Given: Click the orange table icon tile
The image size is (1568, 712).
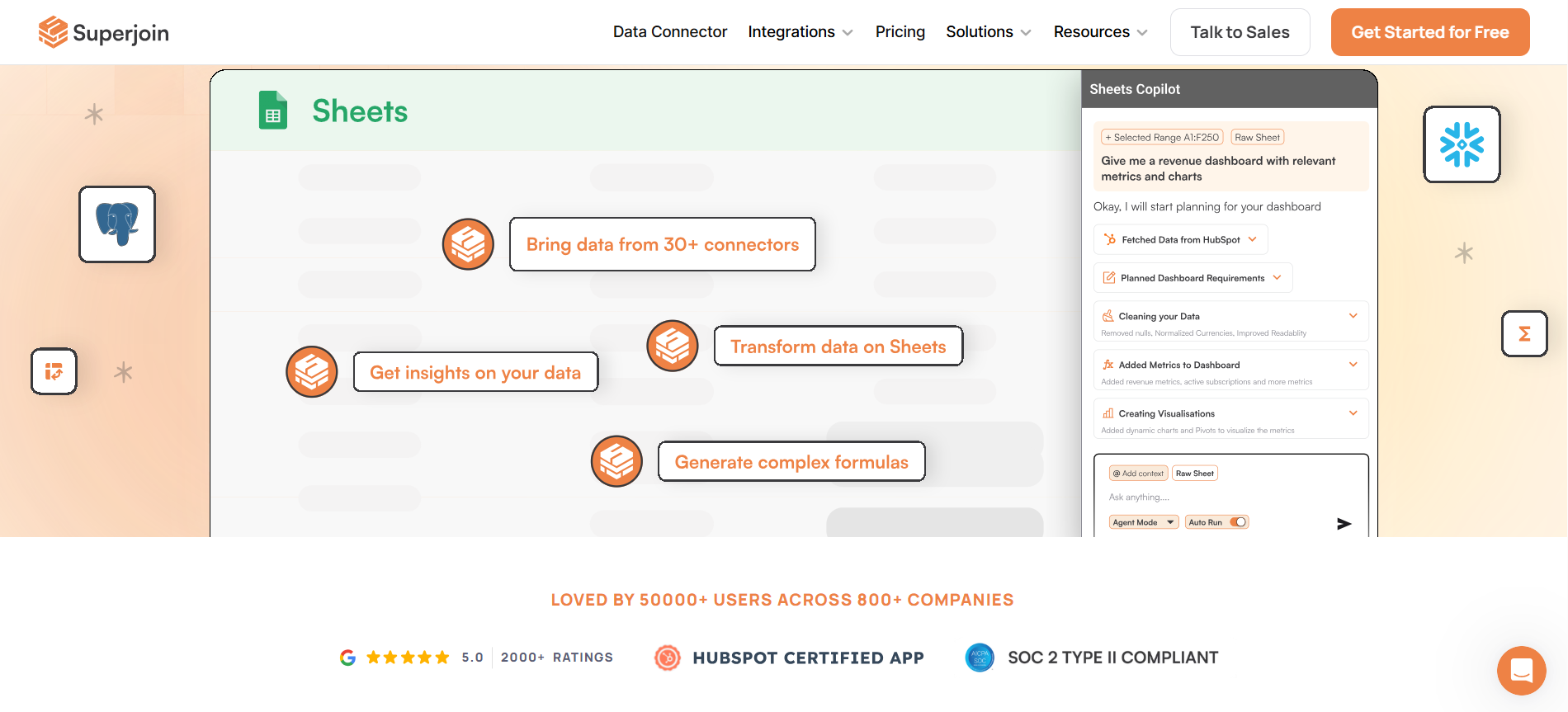Looking at the screenshot, I should coord(54,371).
